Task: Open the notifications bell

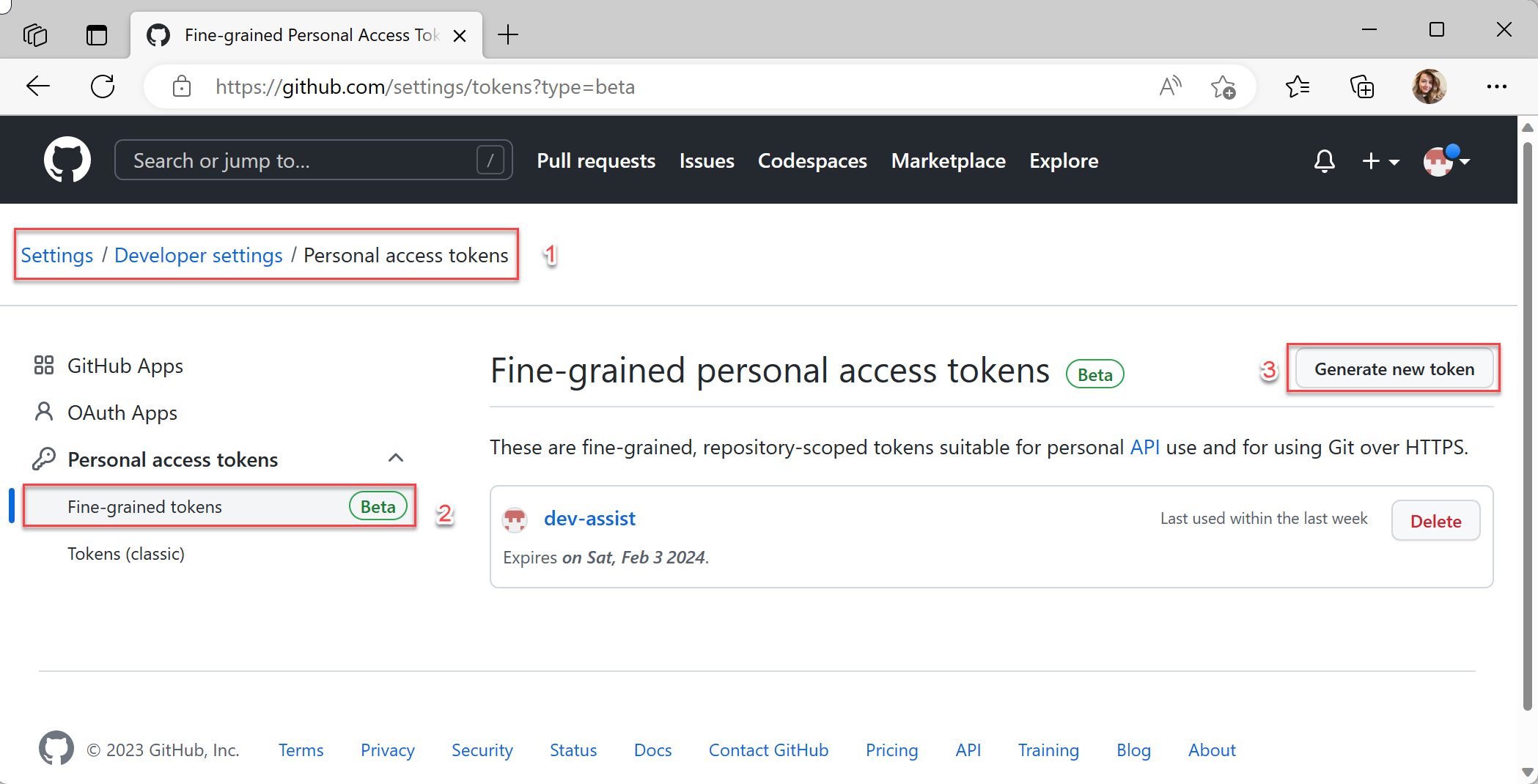Action: tap(1324, 160)
